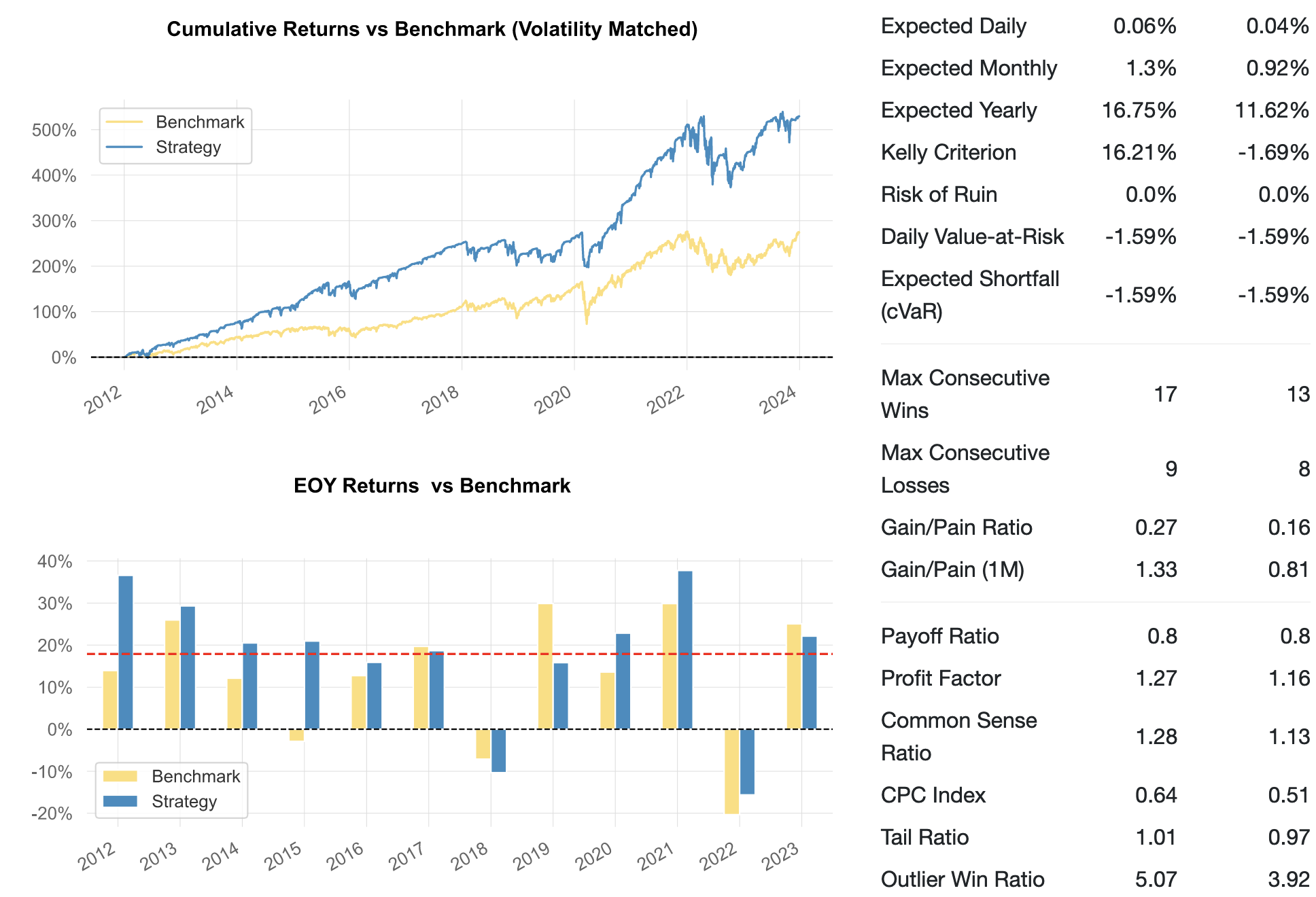The height and width of the screenshot is (897, 1316).
Task: Click the 2020 label on cumulative returns axis
Action: point(553,400)
